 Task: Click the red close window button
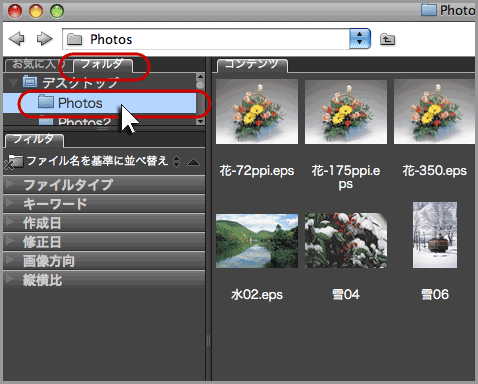coord(15,11)
